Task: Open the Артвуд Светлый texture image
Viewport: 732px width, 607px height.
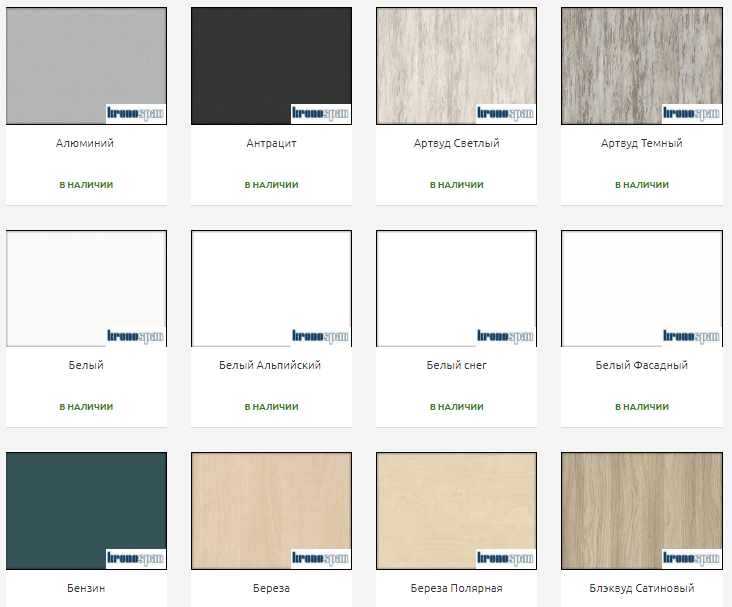Action: (x=456, y=60)
